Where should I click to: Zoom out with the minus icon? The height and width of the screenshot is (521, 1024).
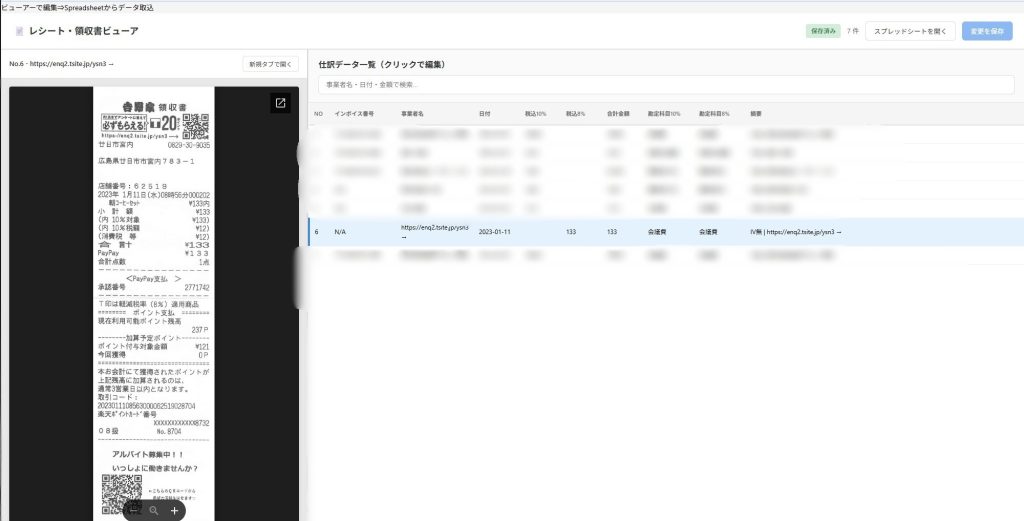coord(134,510)
